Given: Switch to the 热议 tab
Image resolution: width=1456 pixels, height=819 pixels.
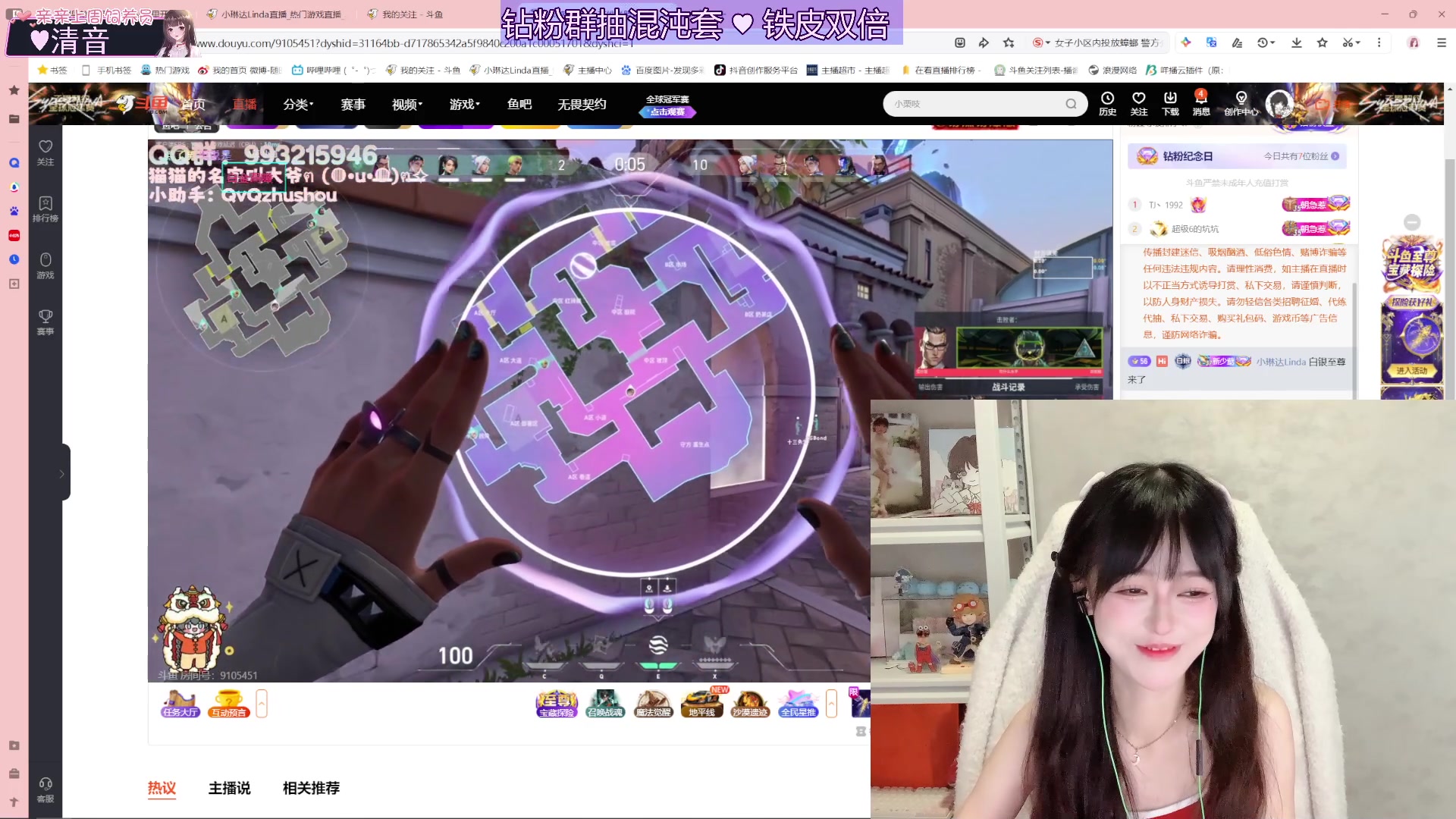Looking at the screenshot, I should (162, 788).
